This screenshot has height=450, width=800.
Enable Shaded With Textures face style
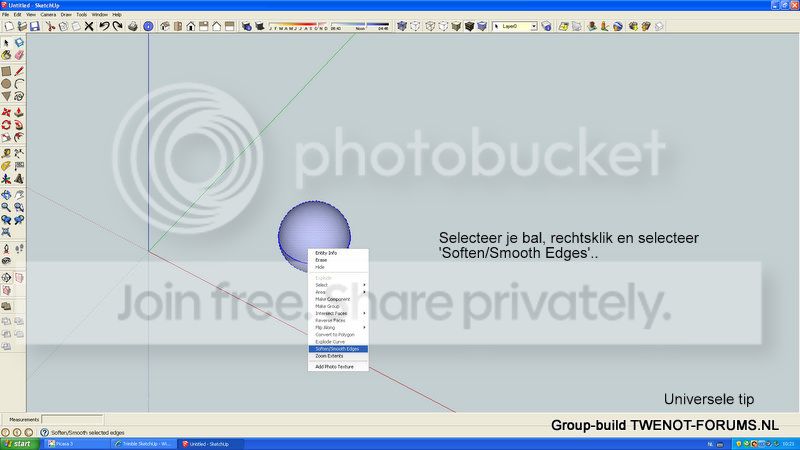(x=469, y=26)
